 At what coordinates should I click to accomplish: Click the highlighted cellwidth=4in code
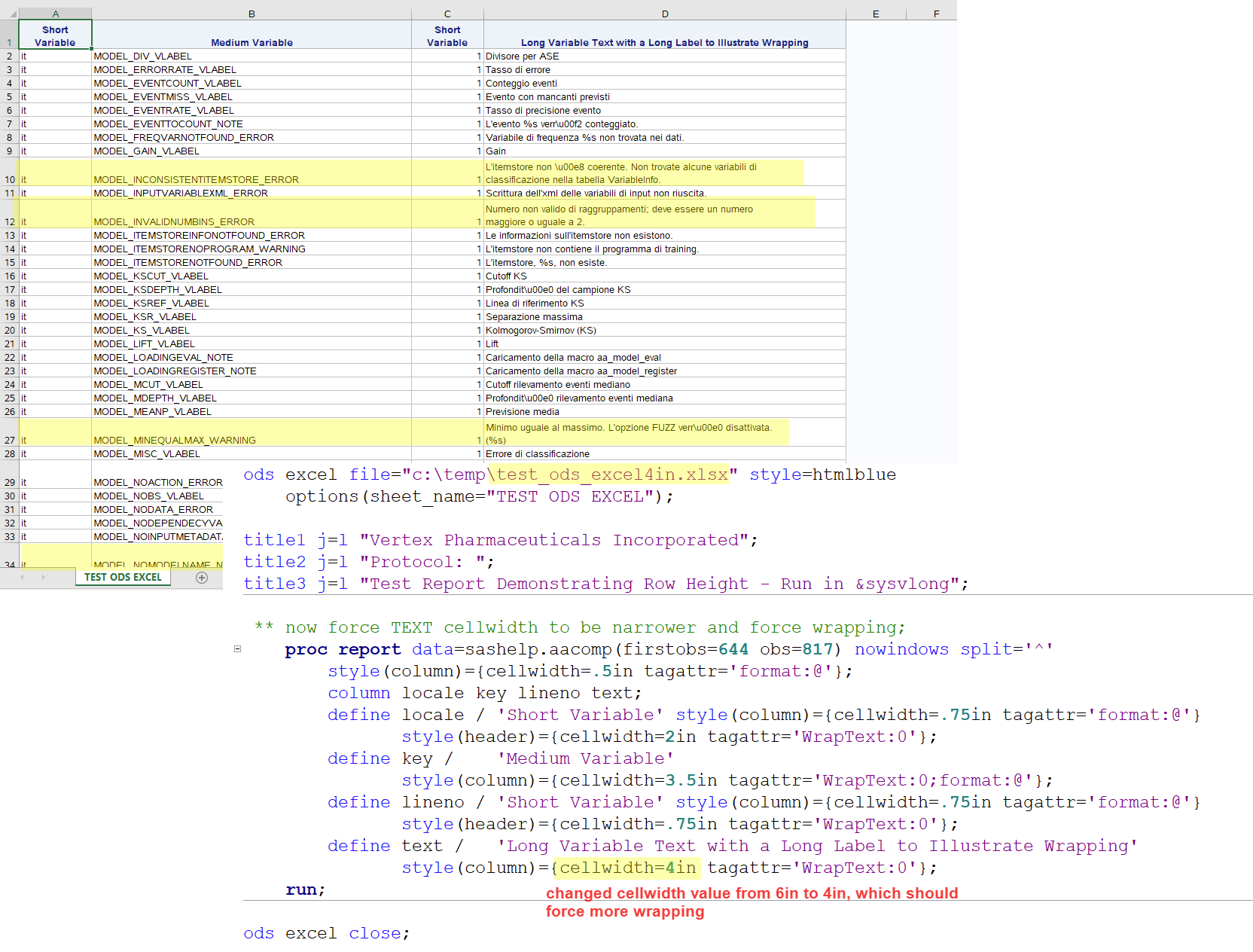[627, 868]
